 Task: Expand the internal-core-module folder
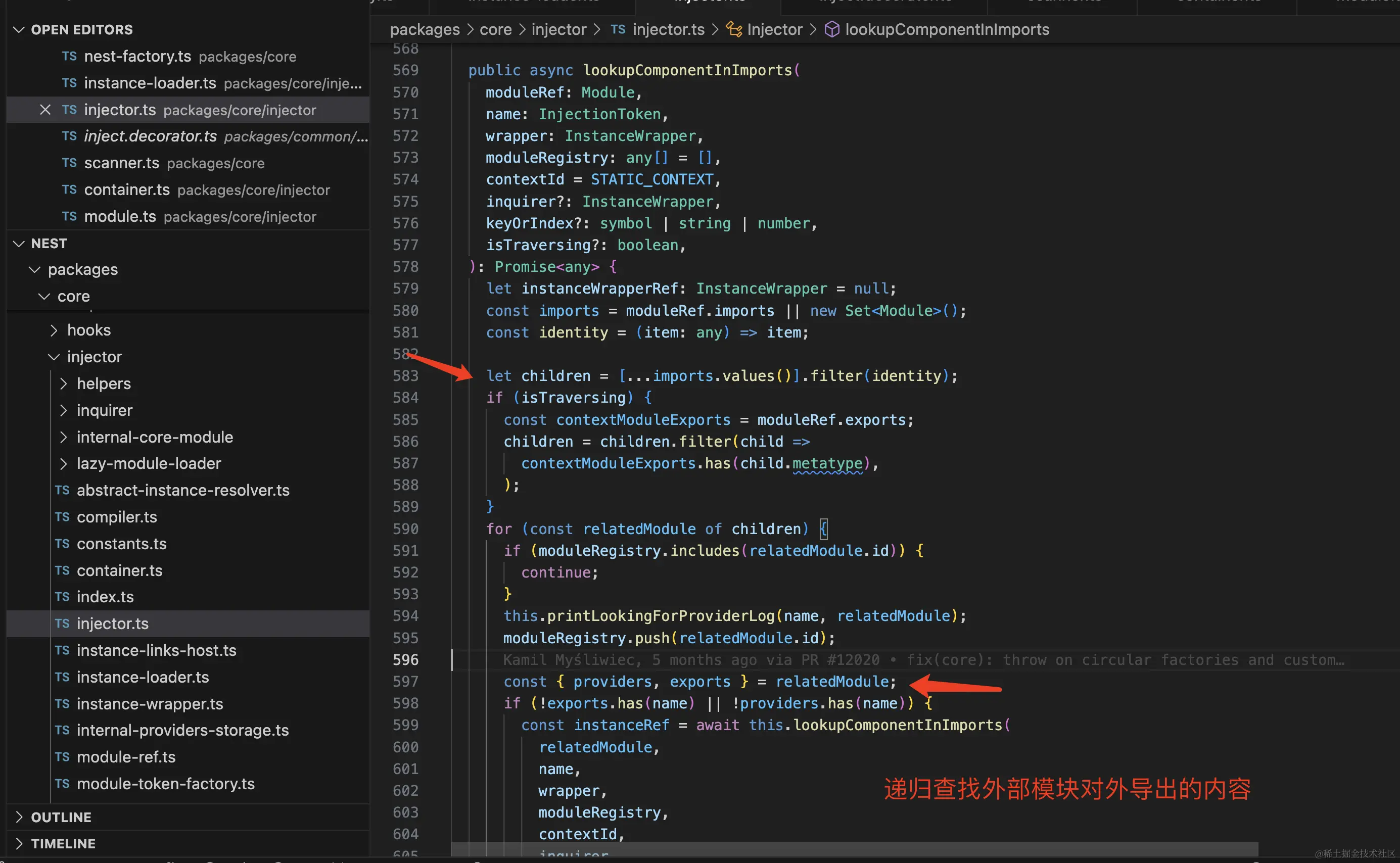tap(63, 437)
